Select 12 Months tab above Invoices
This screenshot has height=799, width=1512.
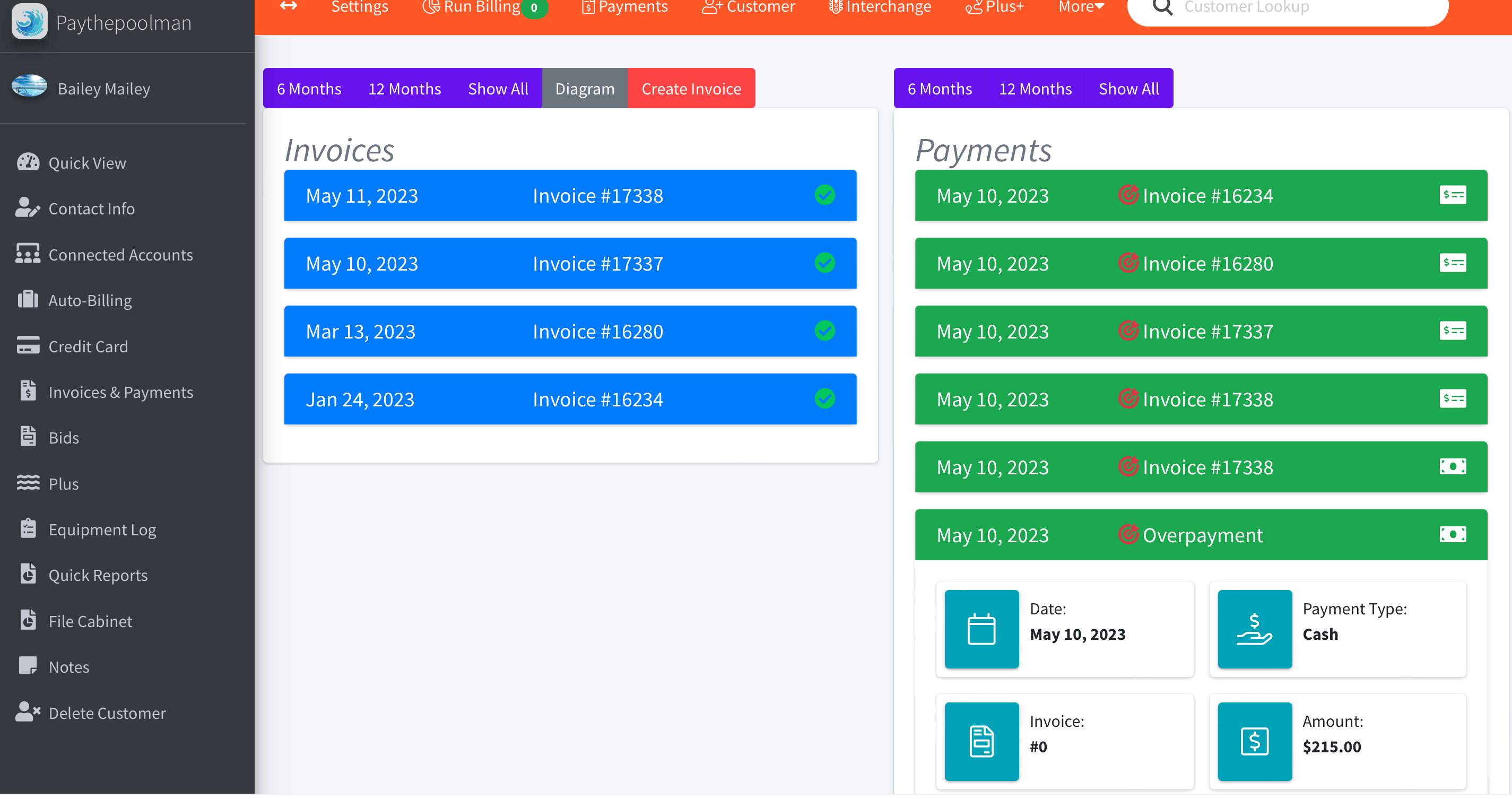click(x=404, y=89)
